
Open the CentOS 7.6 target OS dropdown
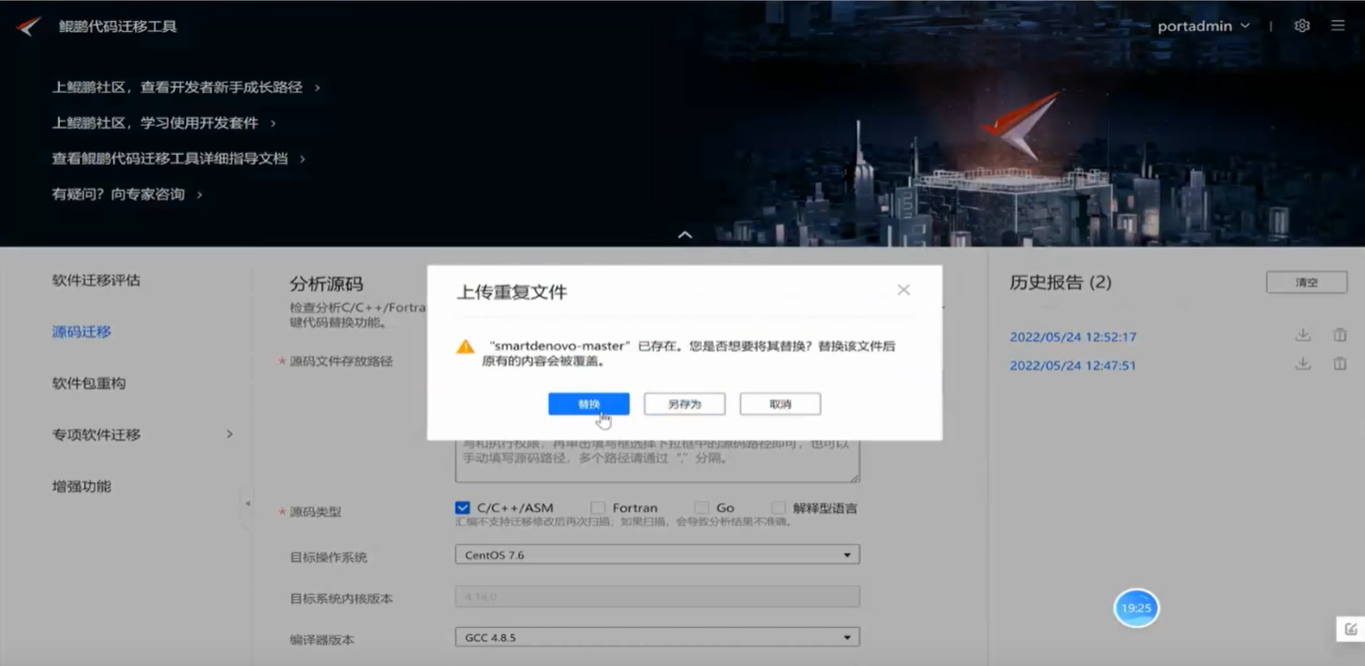657,555
